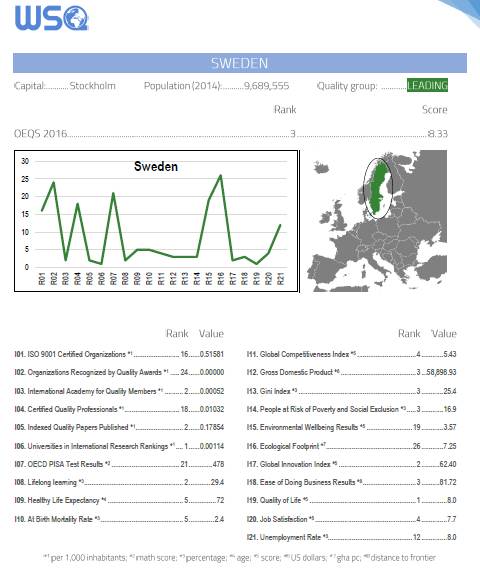Select I15 Environmental Wellbeing Results row
Image resolution: width=480 pixels, height=570 pixels.
(351, 427)
